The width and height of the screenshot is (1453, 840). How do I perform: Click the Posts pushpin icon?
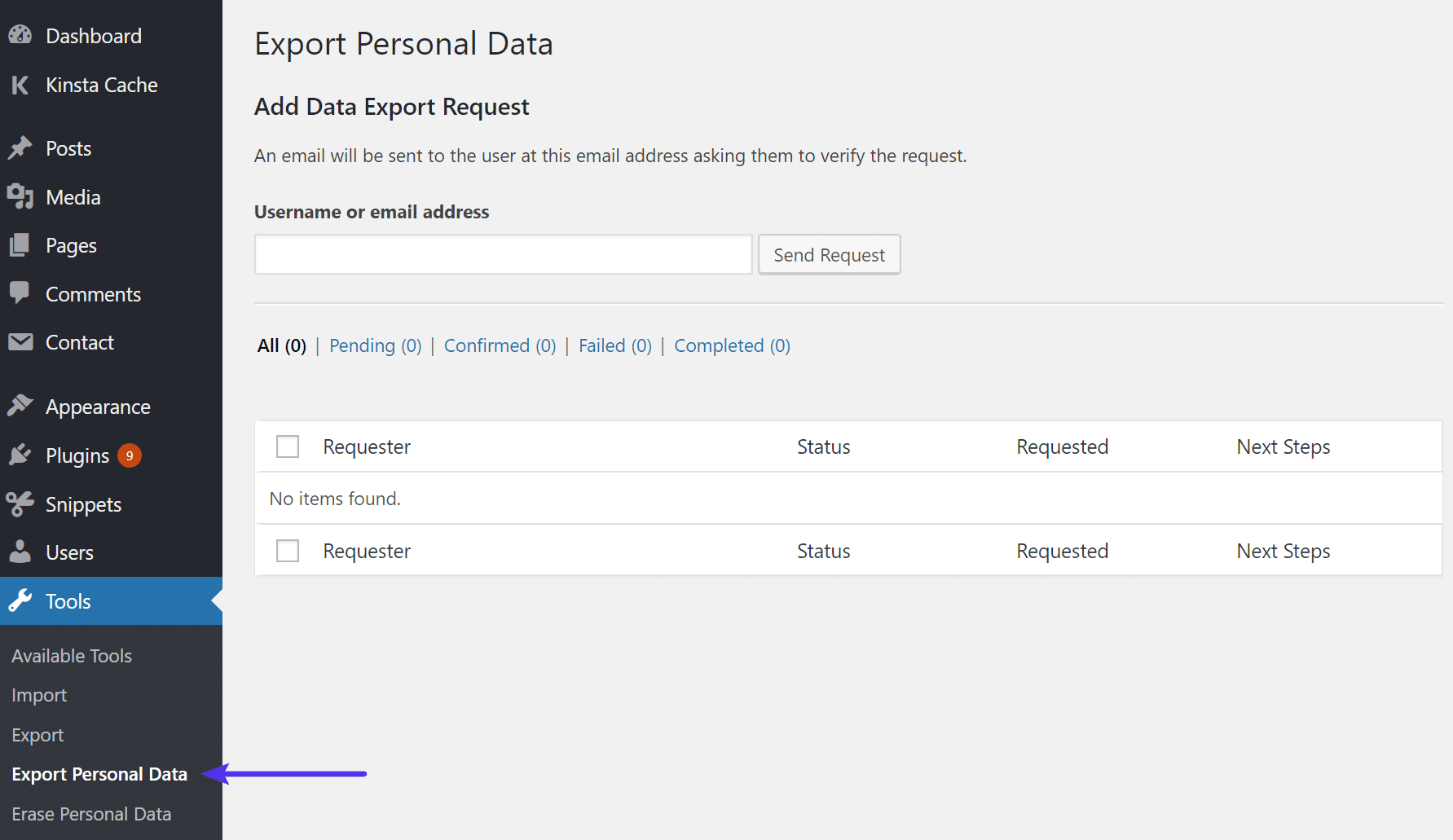coord(20,147)
